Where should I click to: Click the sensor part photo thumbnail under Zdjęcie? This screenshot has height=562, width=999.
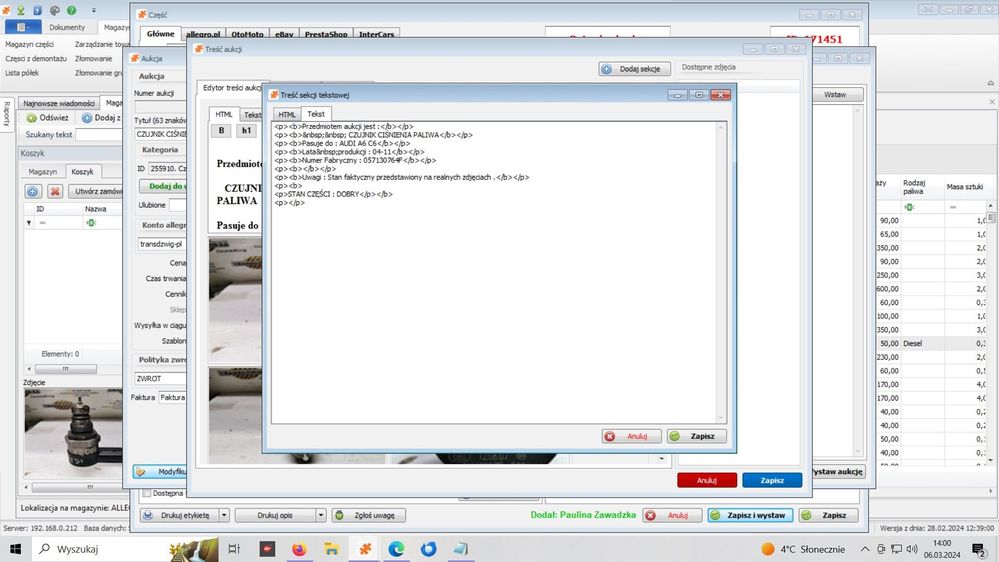[x=73, y=433]
